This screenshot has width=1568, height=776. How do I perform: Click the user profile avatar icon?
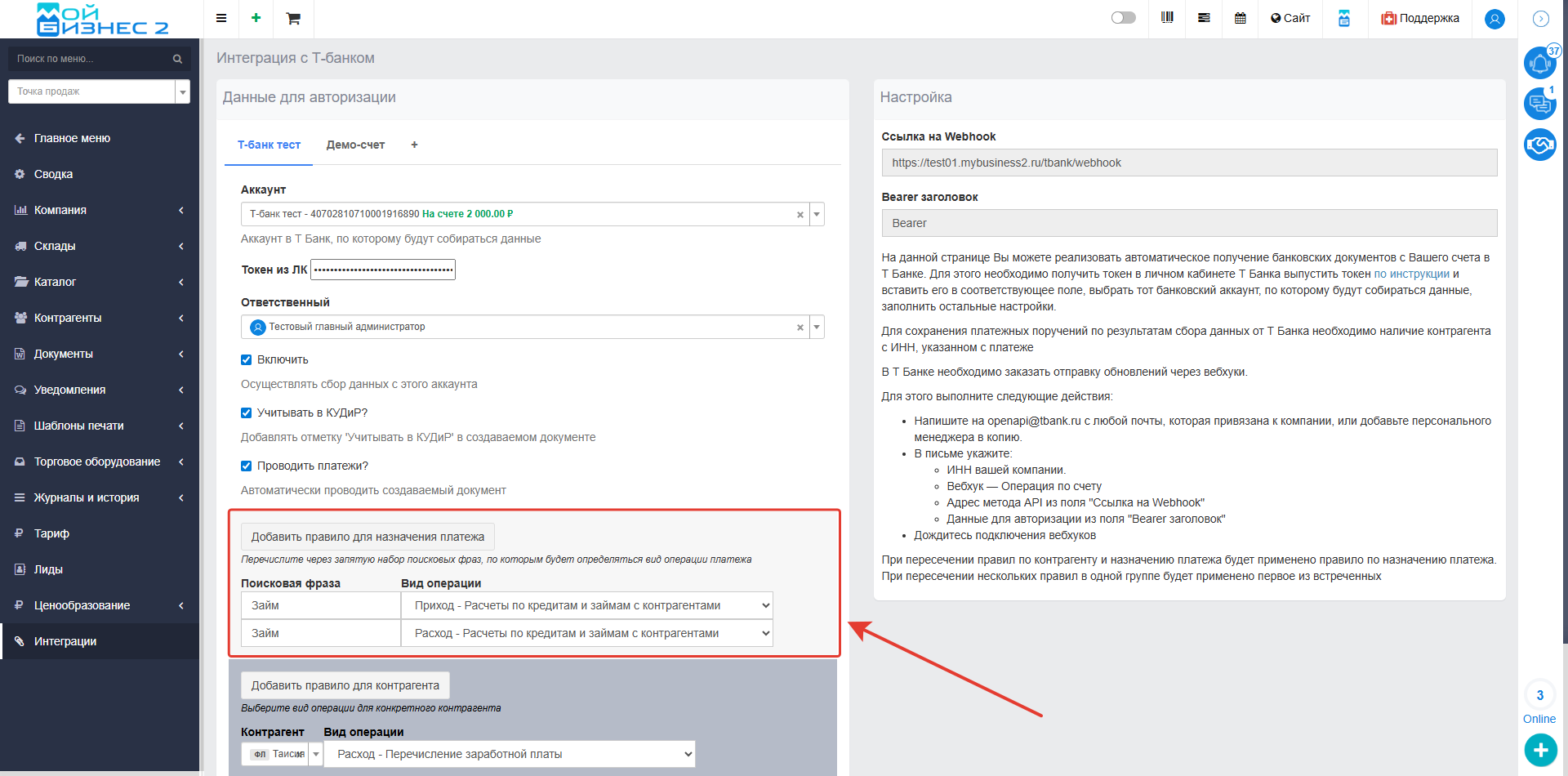coord(1494,19)
